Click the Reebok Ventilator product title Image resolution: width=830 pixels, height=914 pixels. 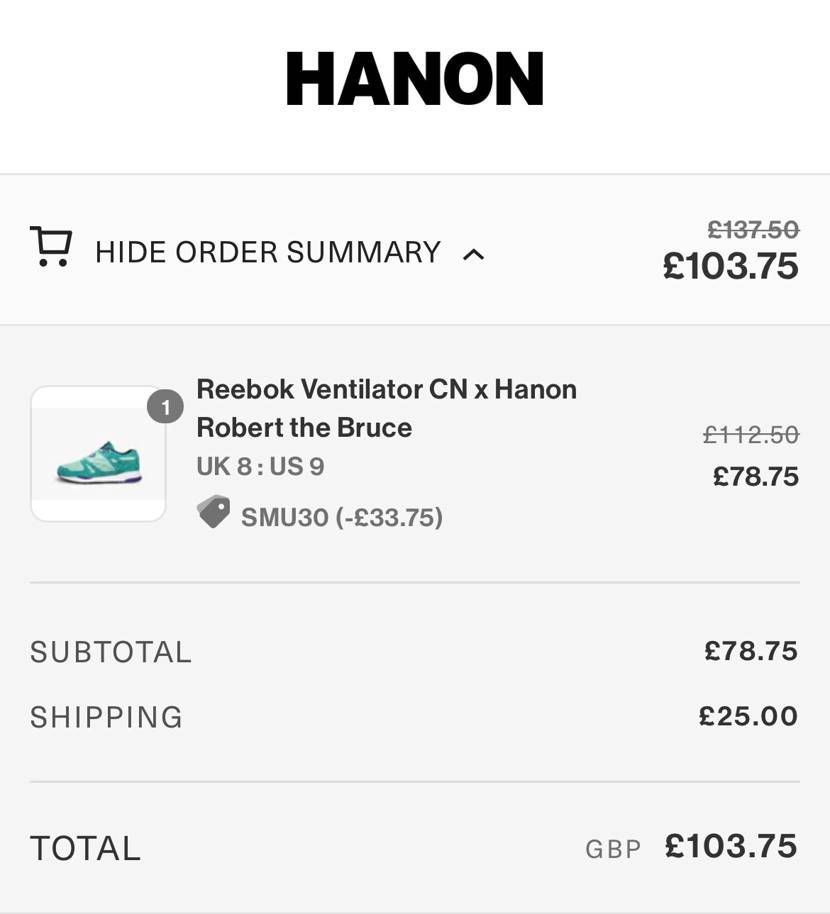(385, 408)
